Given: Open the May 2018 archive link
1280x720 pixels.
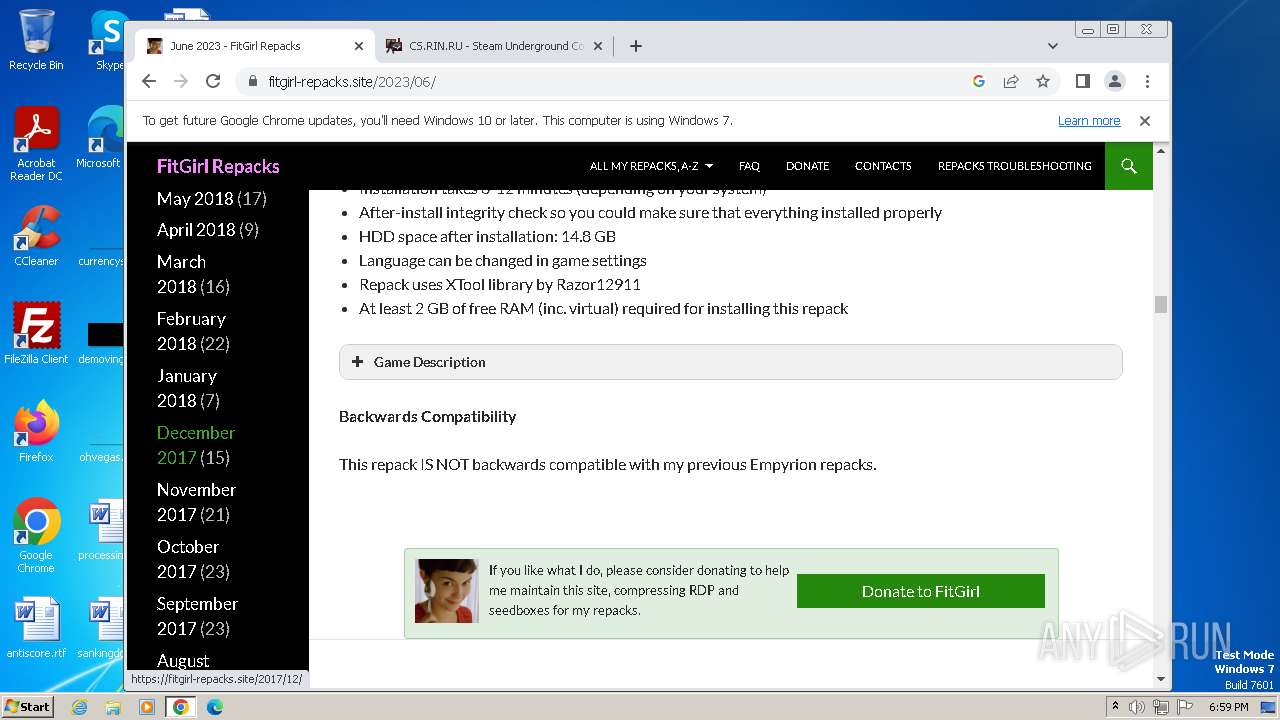Looking at the screenshot, I should 195,198.
